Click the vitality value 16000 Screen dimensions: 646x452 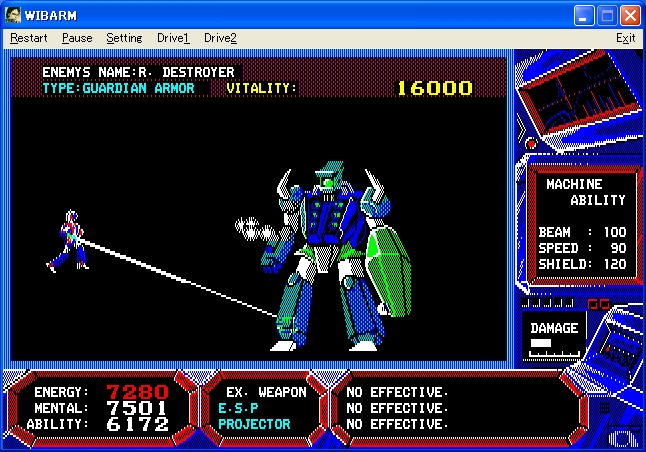click(435, 88)
